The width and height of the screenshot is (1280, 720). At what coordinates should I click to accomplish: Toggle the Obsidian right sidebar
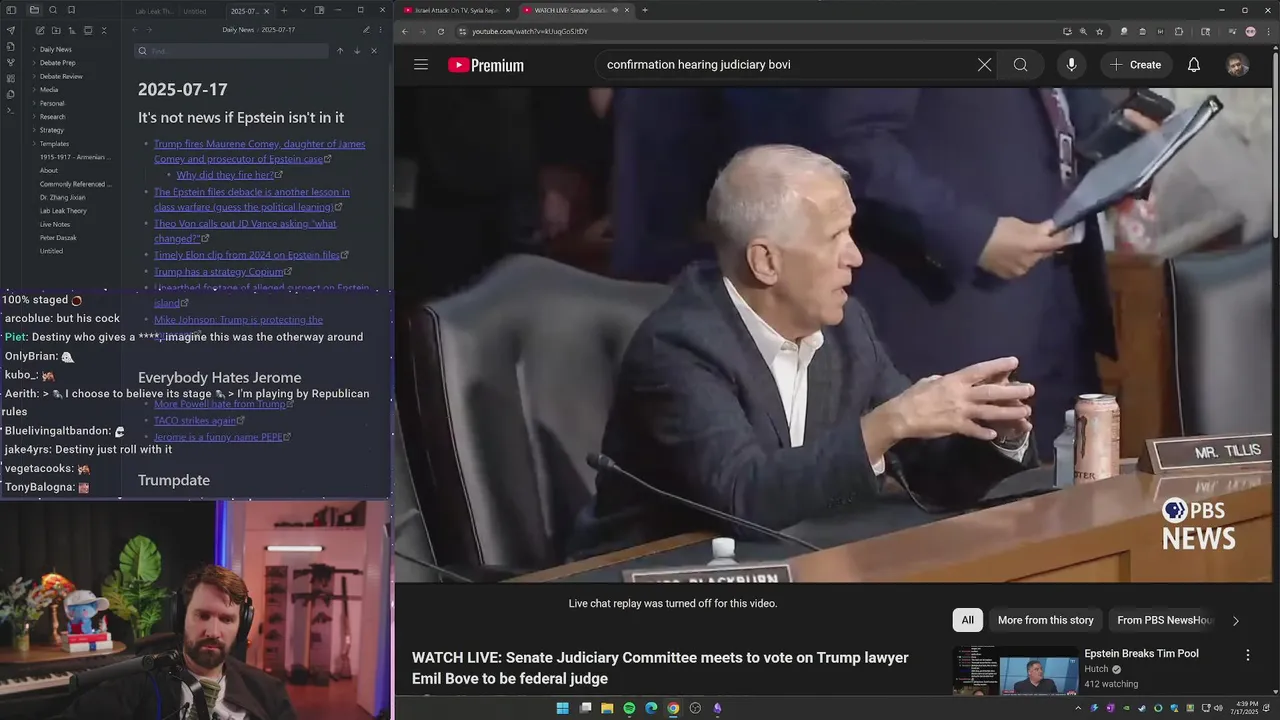tap(320, 11)
